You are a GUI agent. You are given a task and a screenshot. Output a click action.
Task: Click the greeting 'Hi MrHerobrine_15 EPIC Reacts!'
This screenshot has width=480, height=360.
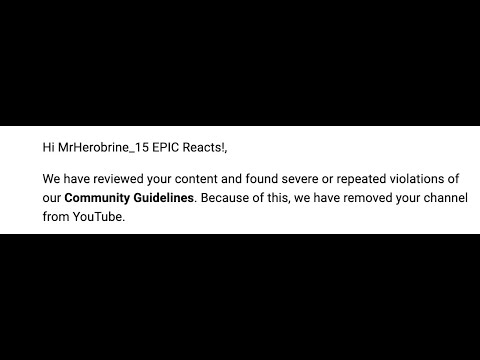coord(135,147)
